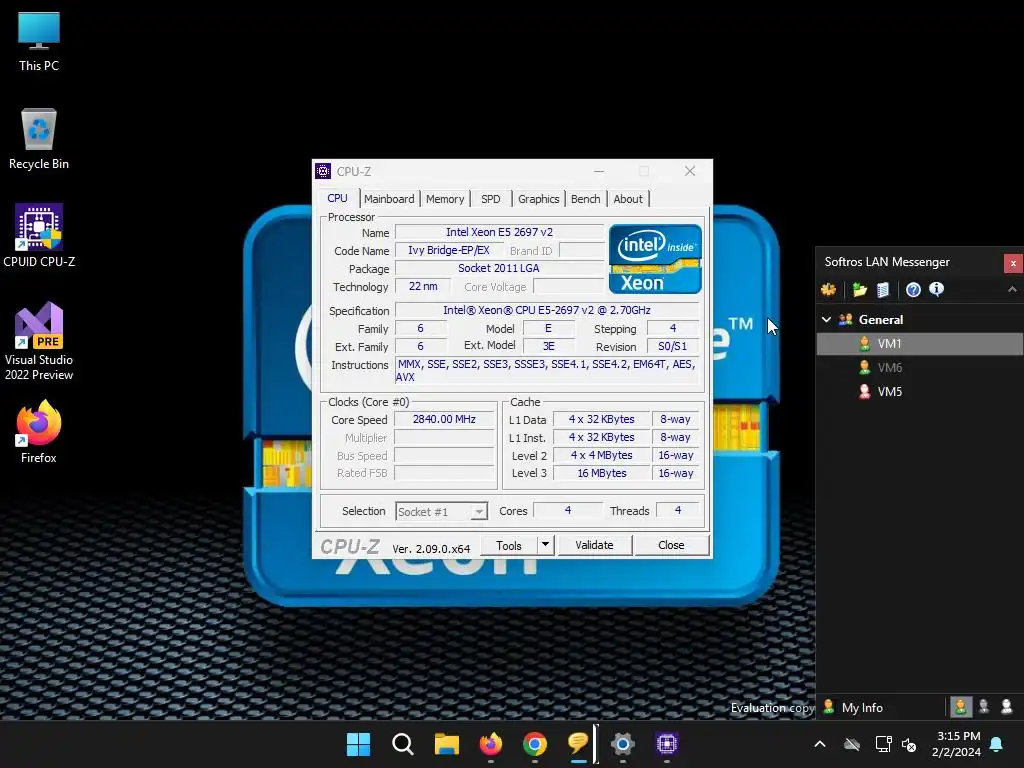
Task: Open Softros Messenger help question mark icon
Action: (913, 289)
